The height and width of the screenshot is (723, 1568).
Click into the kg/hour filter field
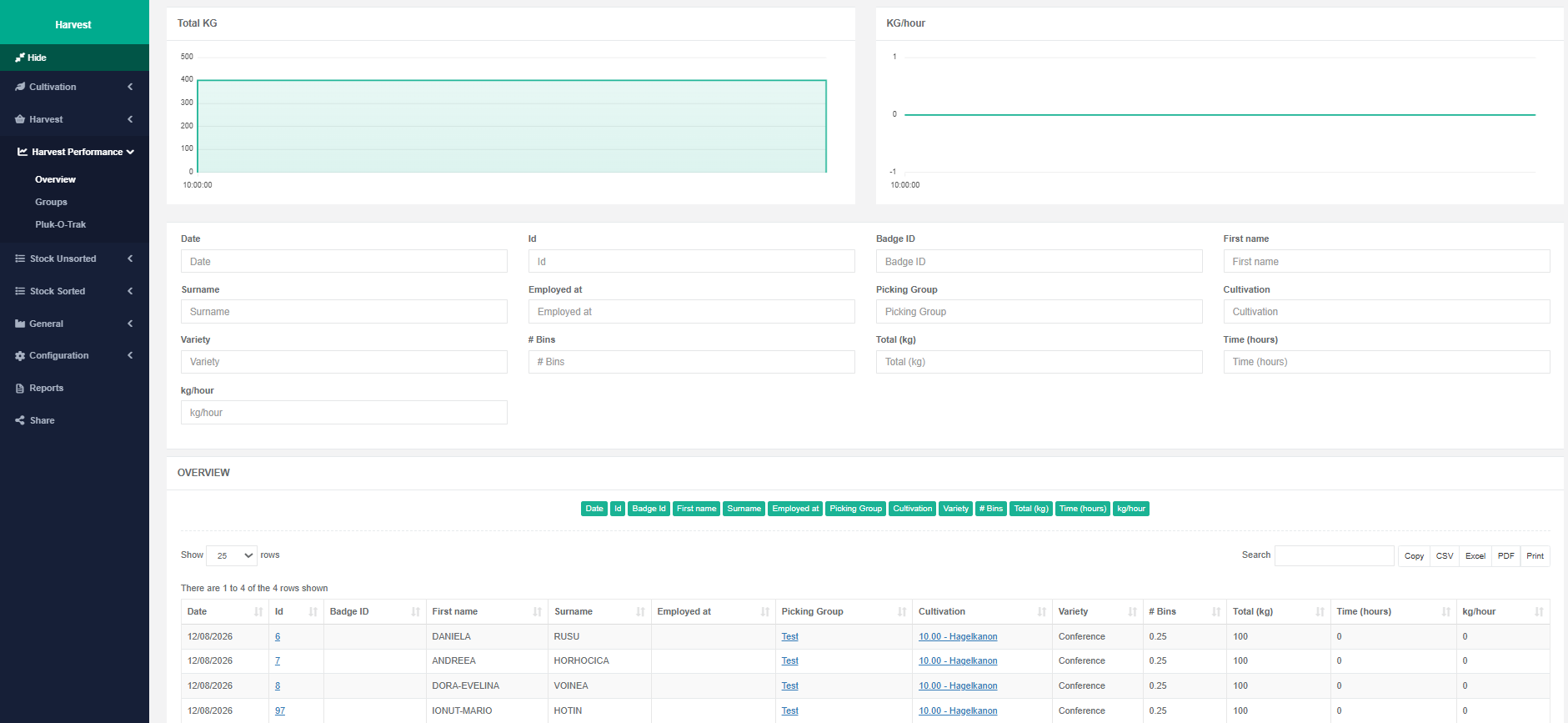344,413
